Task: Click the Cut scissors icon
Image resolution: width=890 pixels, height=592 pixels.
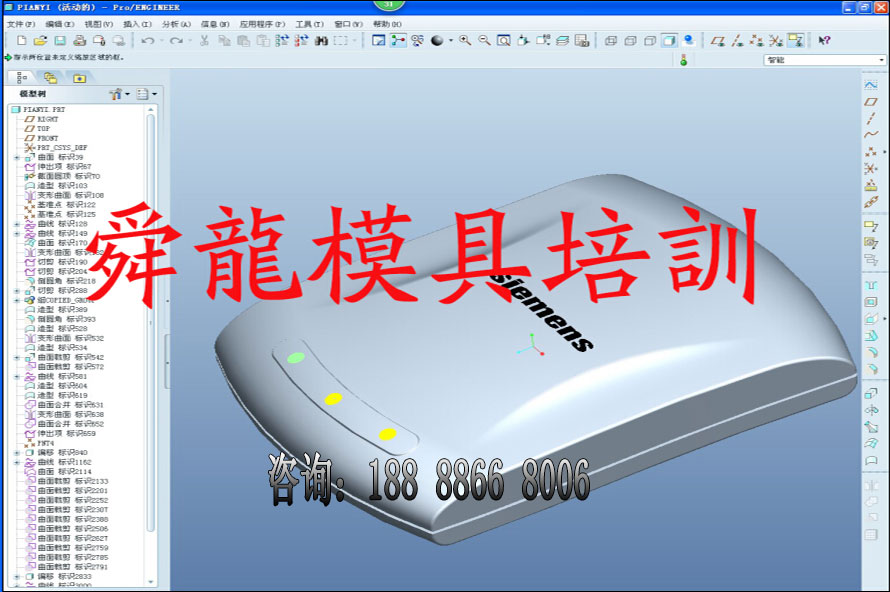Action: tap(204, 40)
